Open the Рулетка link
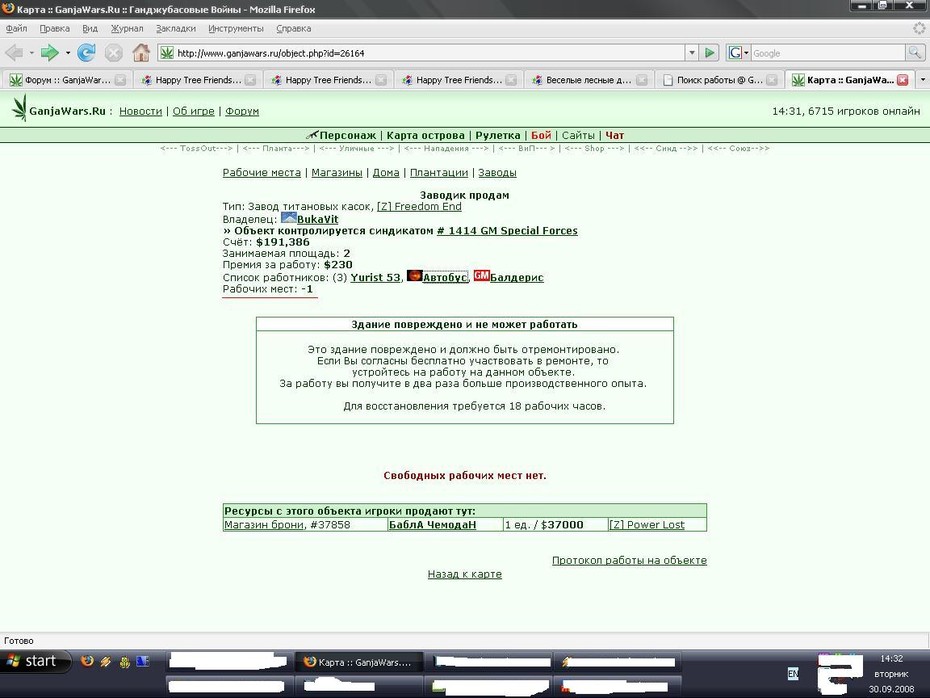 click(x=498, y=135)
